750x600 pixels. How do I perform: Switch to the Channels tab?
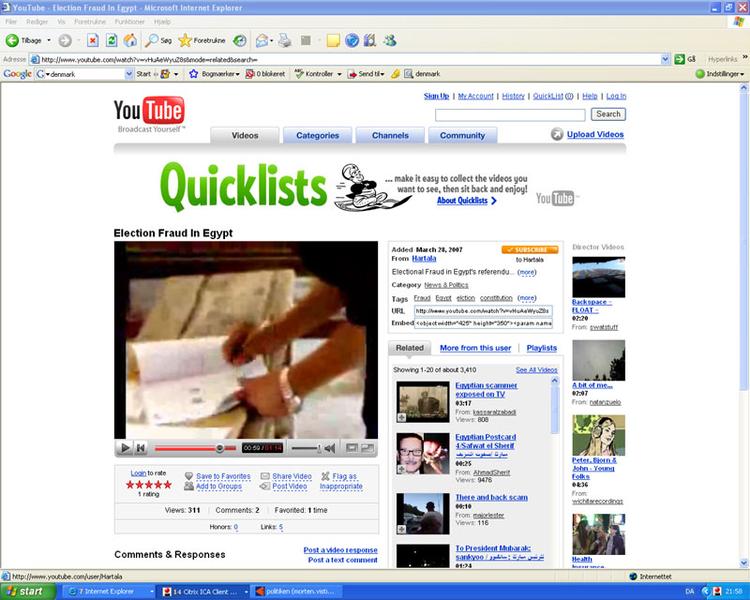point(390,135)
